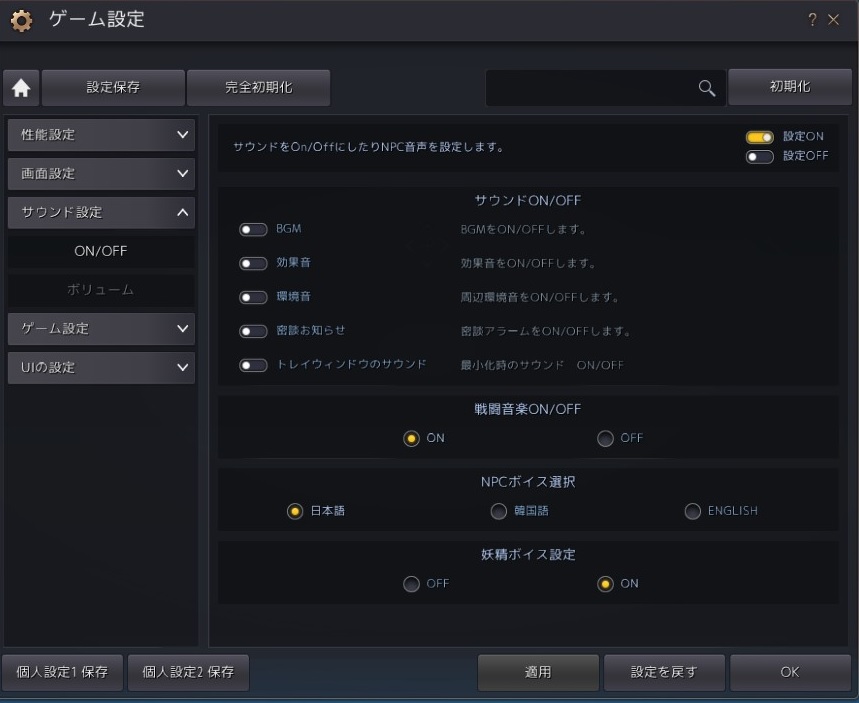Image resolution: width=859 pixels, height=703 pixels.
Task: Select the ON/OFF sub-menu item
Action: pos(101,251)
